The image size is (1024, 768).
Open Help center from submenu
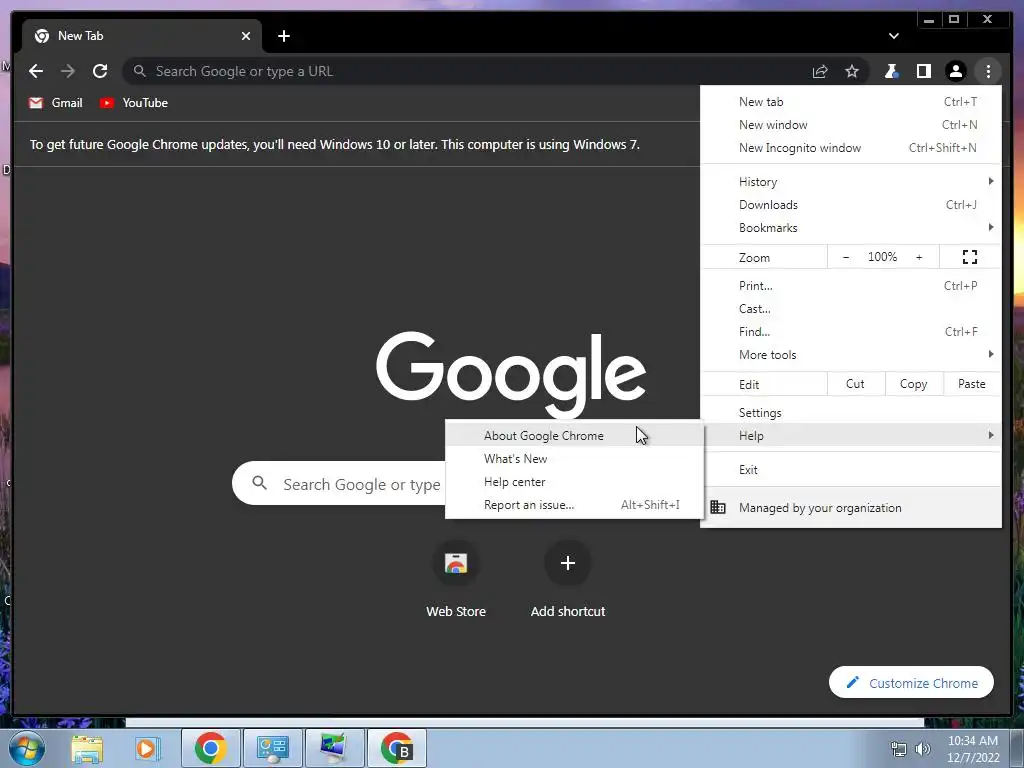pyautogui.click(x=575, y=482)
